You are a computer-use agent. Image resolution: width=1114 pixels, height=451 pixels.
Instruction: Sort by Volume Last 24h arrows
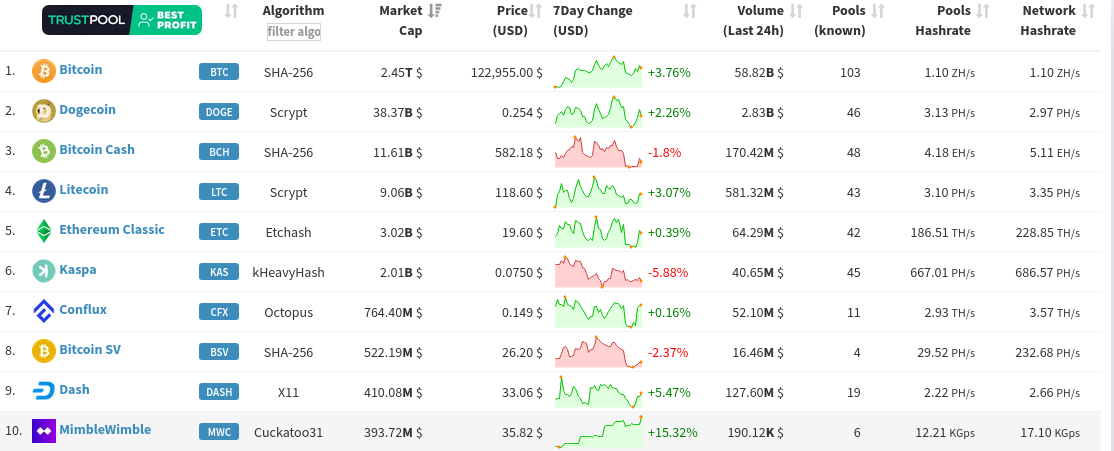797,11
